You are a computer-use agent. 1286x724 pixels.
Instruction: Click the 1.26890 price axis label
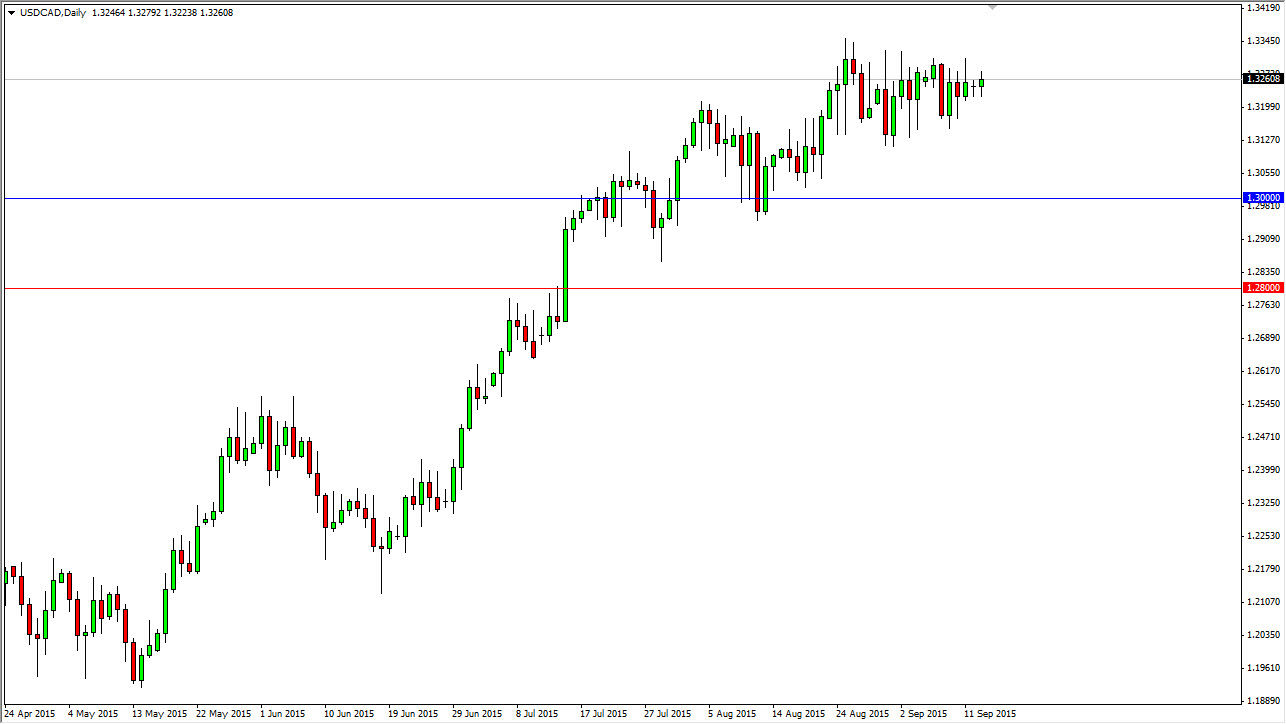pyautogui.click(x=1264, y=338)
